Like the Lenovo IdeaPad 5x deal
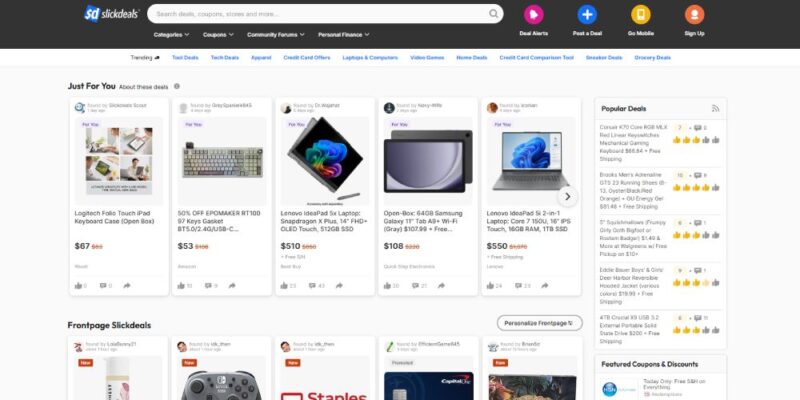The height and width of the screenshot is (400, 800). click(x=284, y=286)
